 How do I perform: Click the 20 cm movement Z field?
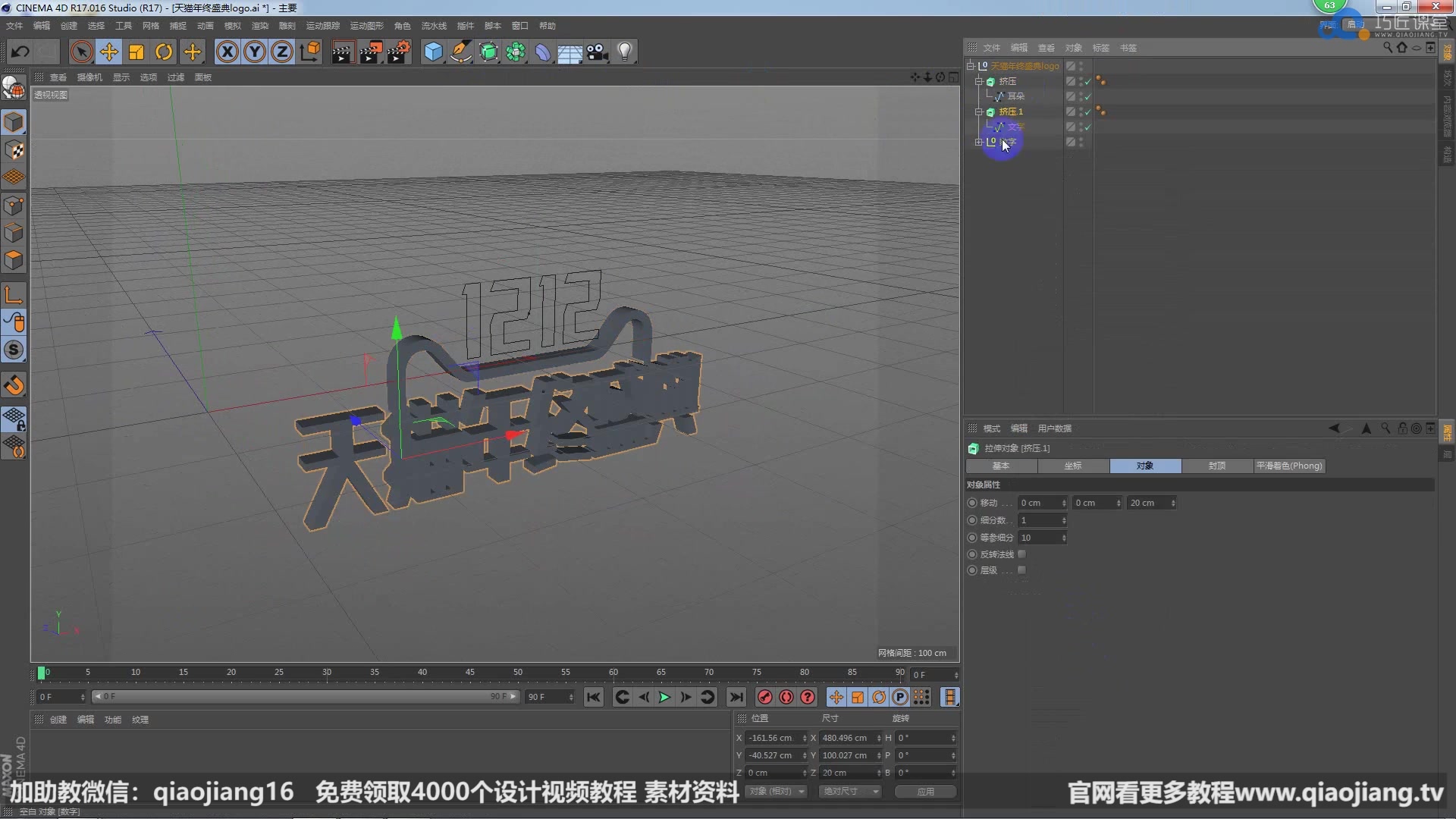tap(1152, 503)
